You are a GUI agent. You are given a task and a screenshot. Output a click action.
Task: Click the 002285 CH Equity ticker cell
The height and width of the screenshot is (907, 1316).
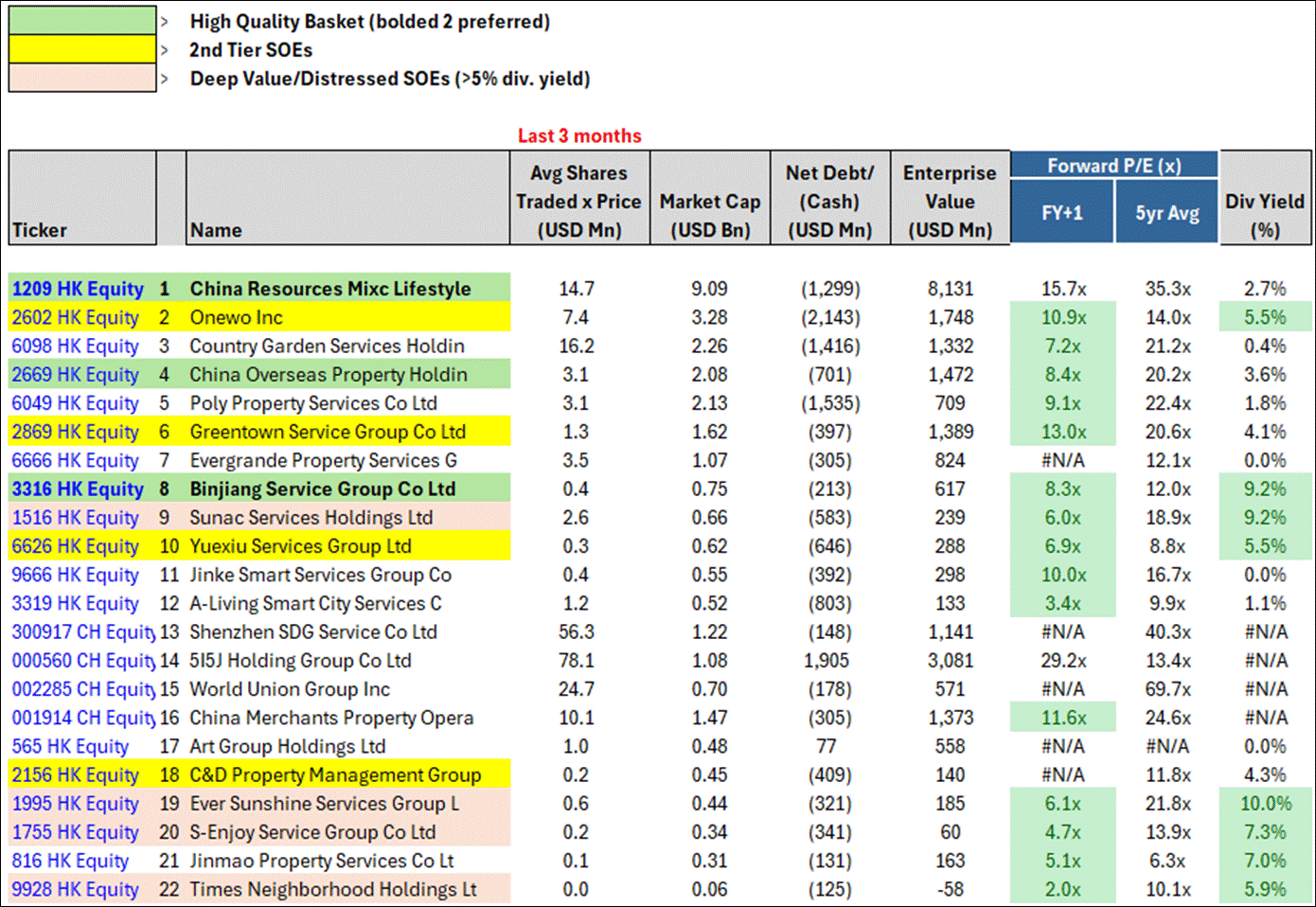pos(82,689)
